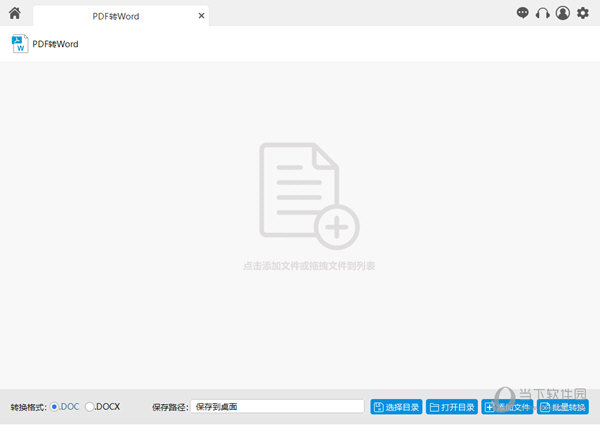Click the 打开目录 button
Screen dimensions: 600x425
(452, 407)
